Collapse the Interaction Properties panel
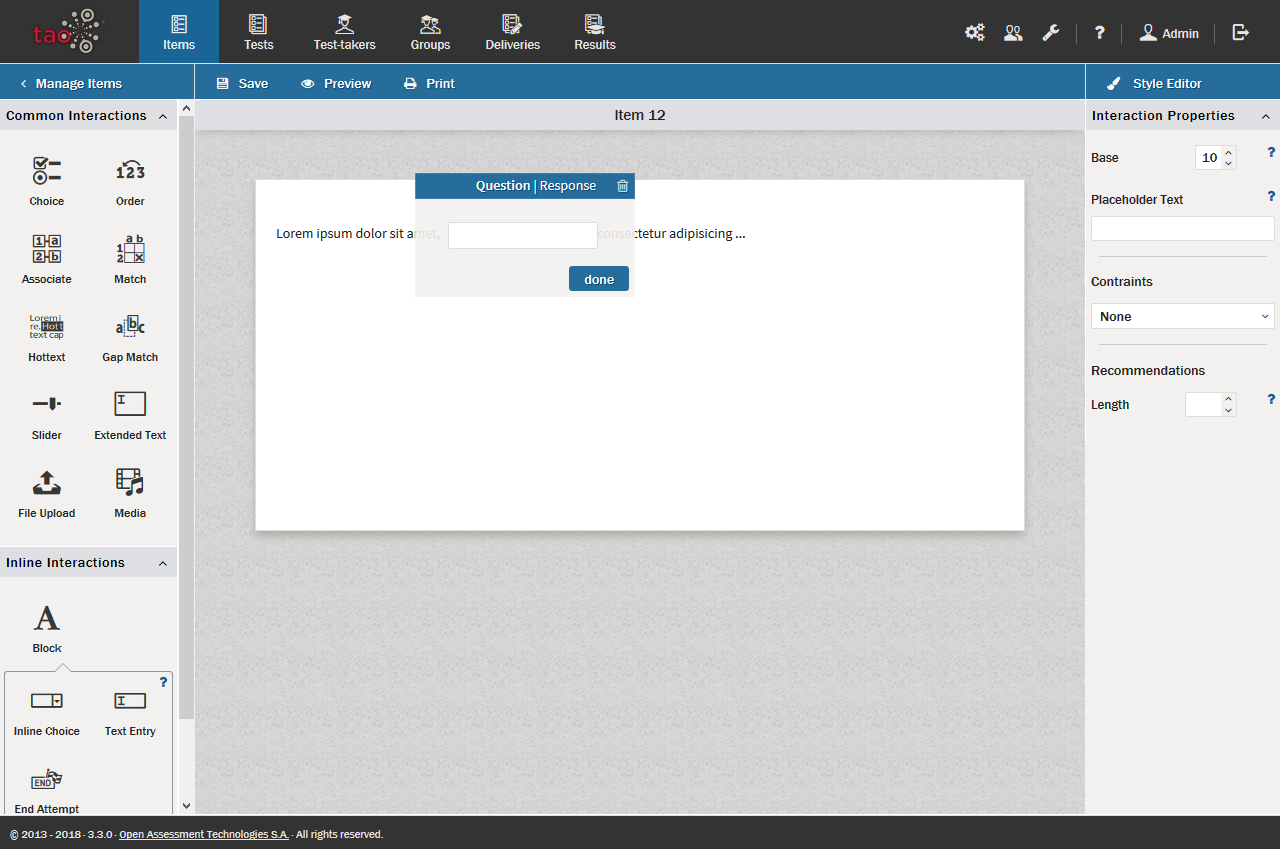Viewport: 1280px width, 849px height. [x=1265, y=116]
